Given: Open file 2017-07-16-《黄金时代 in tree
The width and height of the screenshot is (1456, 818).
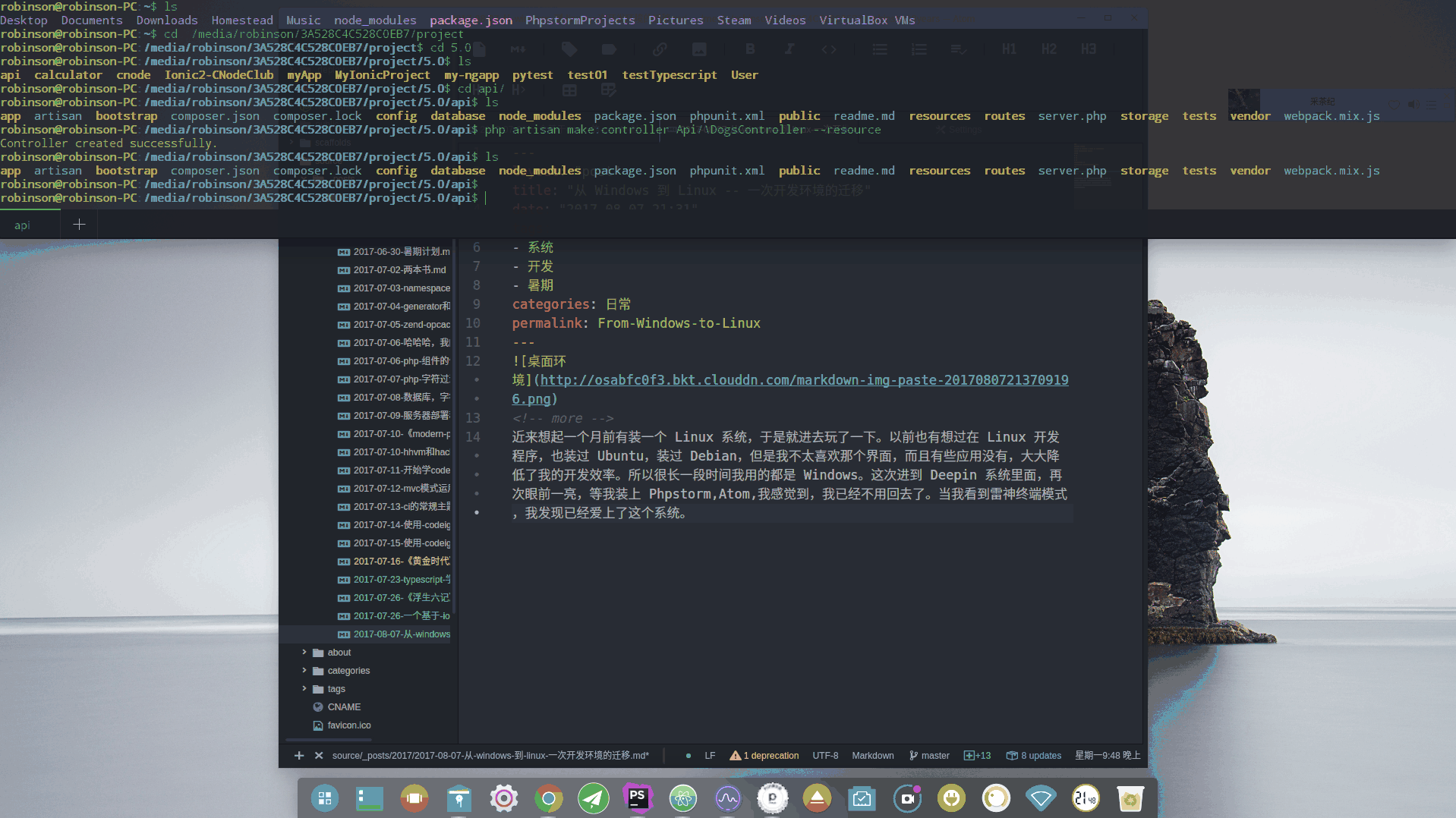Looking at the screenshot, I should (x=401, y=562).
